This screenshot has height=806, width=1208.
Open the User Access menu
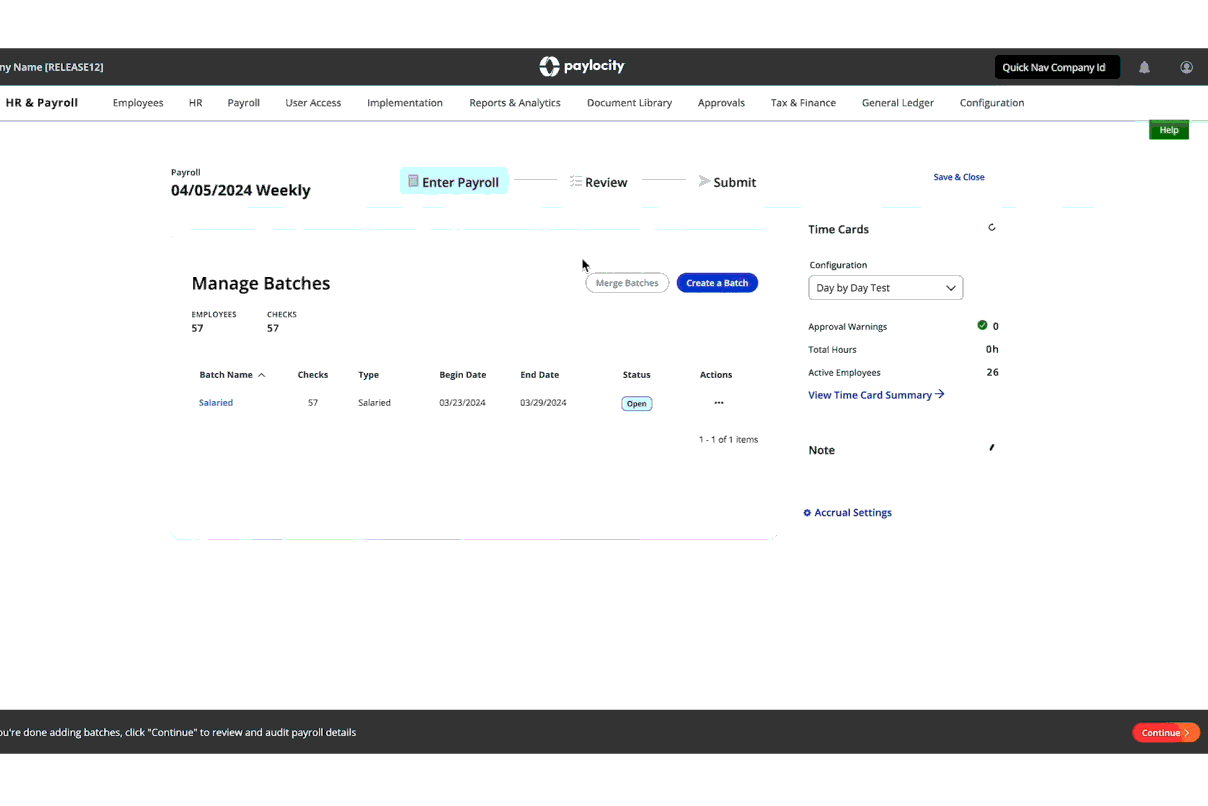(313, 103)
